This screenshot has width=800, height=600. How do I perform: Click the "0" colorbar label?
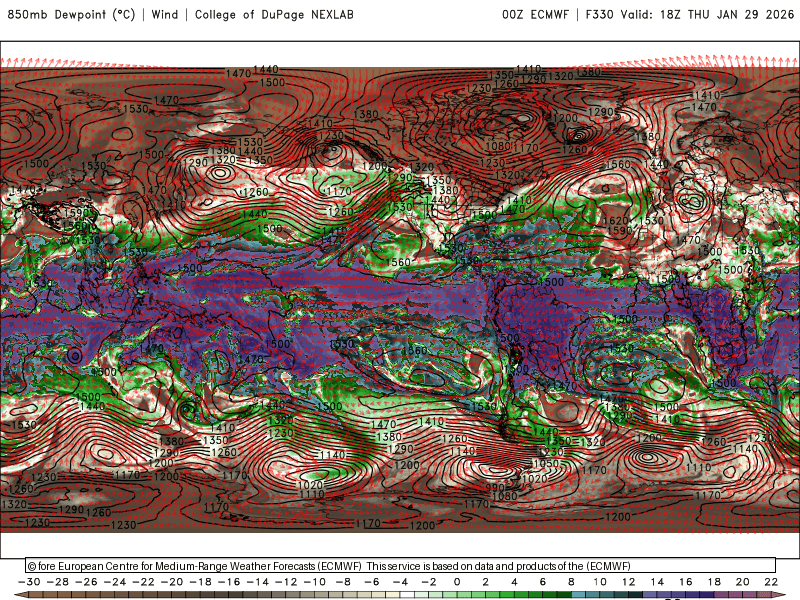pyautogui.click(x=457, y=582)
